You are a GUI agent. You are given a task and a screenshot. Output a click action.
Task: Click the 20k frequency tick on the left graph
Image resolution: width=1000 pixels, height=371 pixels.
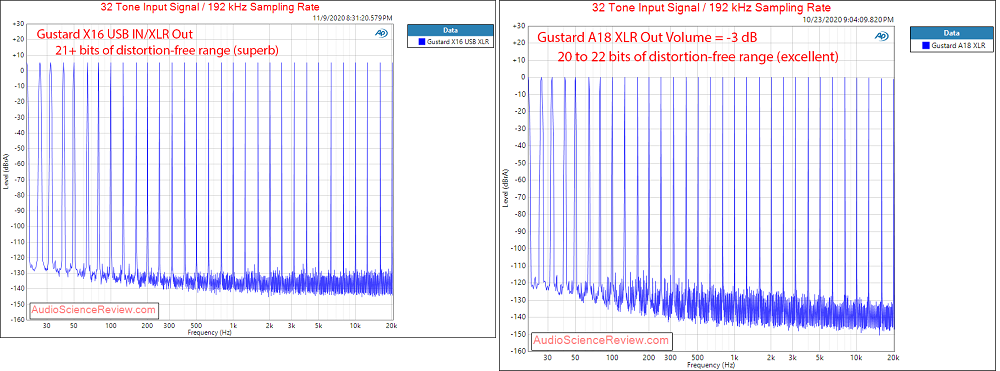coord(391,325)
